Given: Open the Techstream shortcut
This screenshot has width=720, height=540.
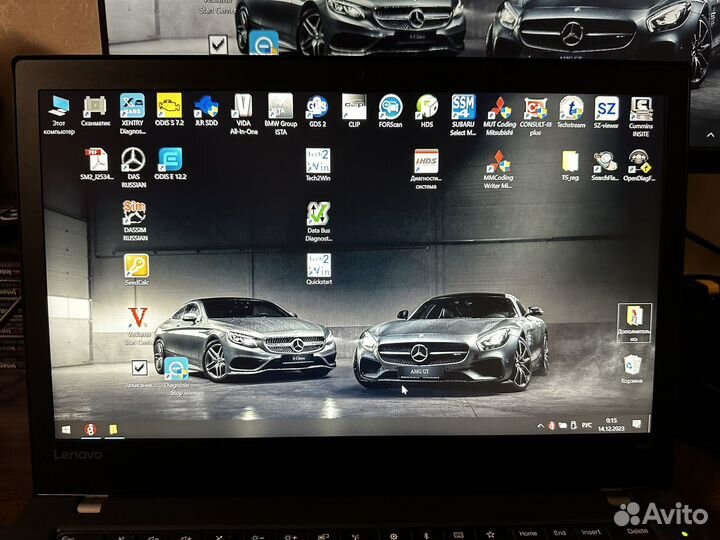Looking at the screenshot, I should pyautogui.click(x=571, y=112).
